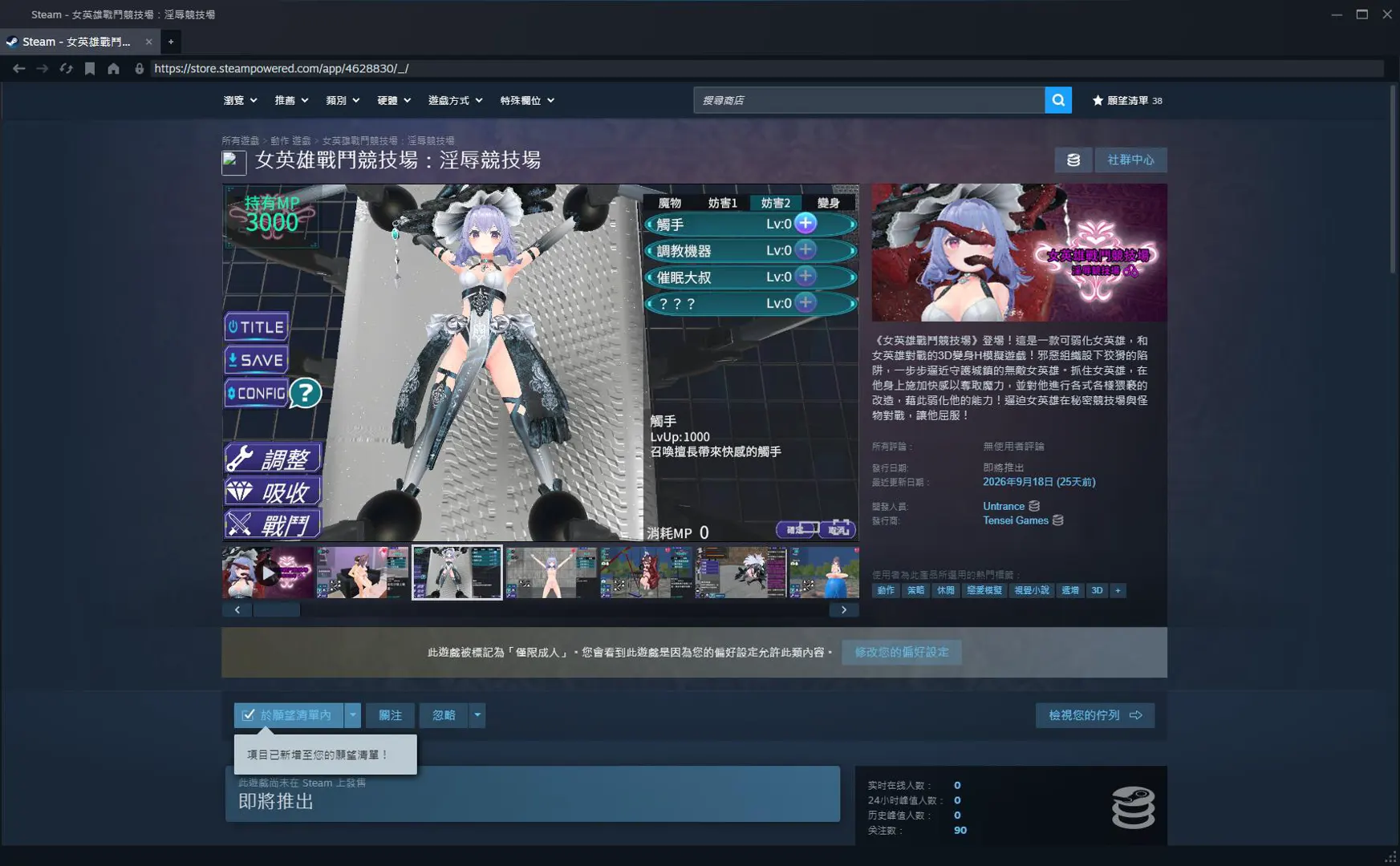The image size is (1400, 866).
Task: Click the 搜尋商店 search field
Action: pyautogui.click(x=869, y=100)
